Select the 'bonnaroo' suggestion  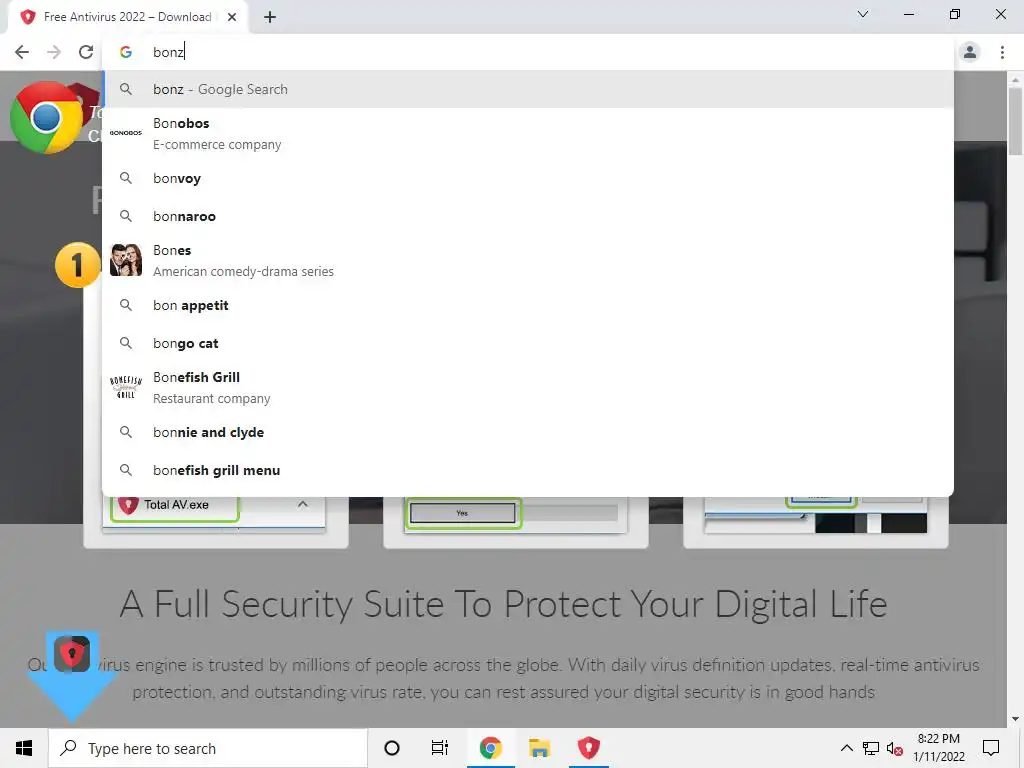(x=528, y=216)
